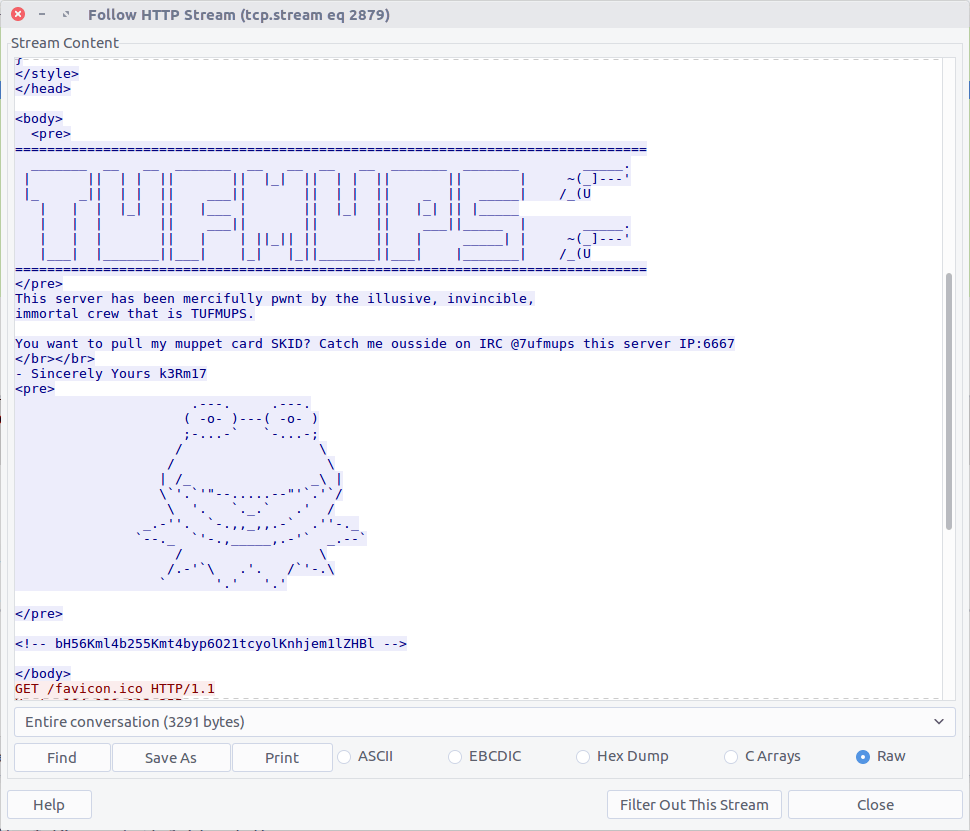Minimize the Follow HTTP Stream window
The height and width of the screenshot is (831, 970).
[x=42, y=15]
